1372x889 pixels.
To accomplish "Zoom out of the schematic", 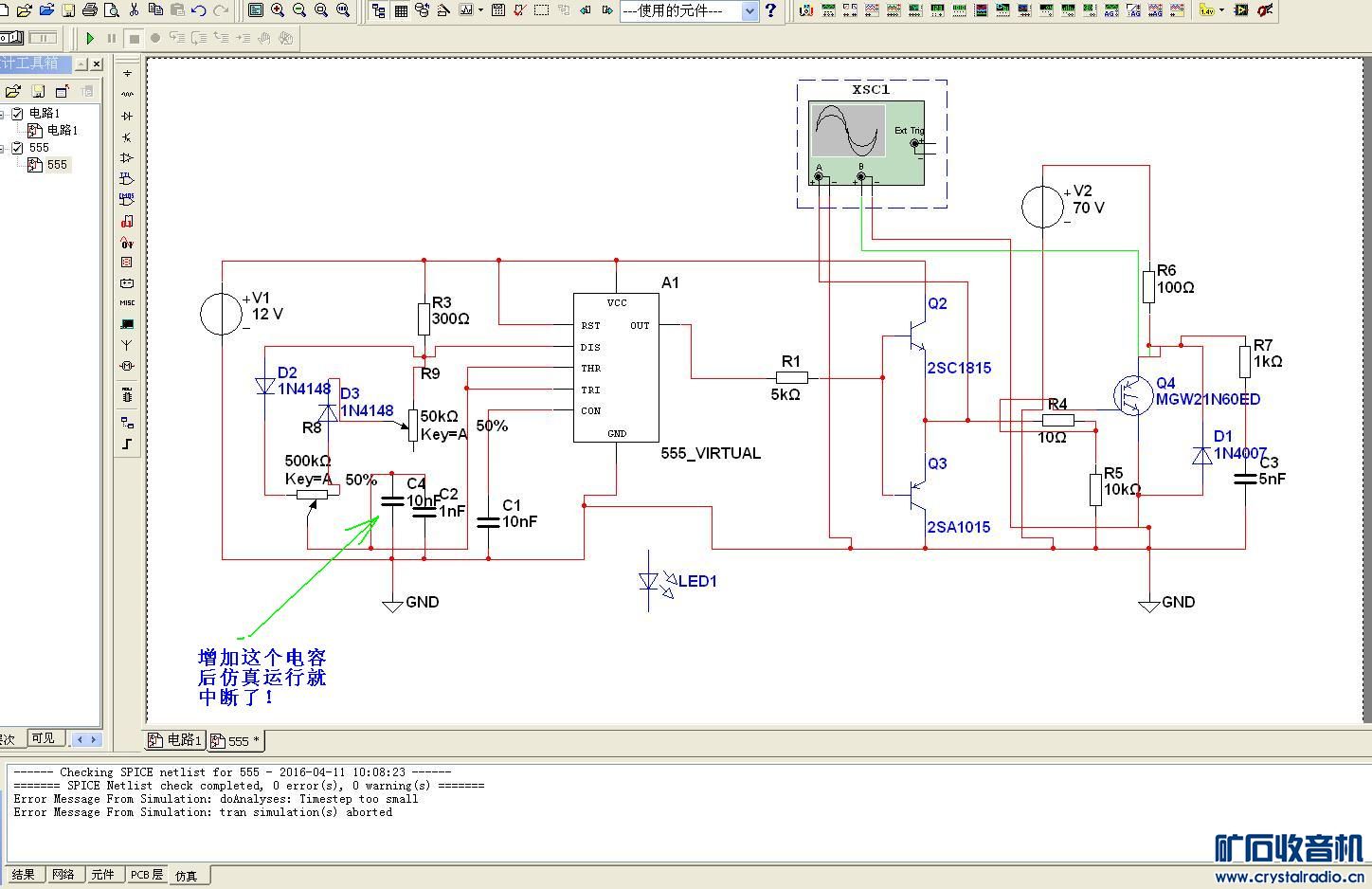I will pyautogui.click(x=299, y=10).
